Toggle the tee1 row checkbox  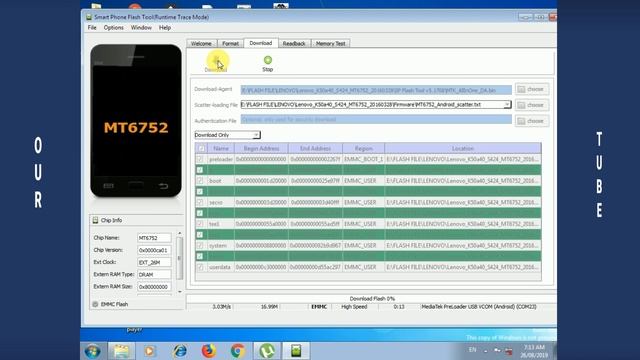200,224
